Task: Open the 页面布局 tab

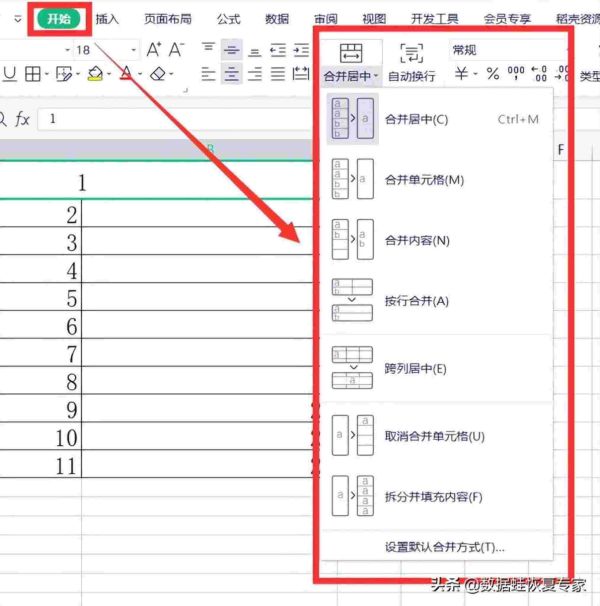Action: [x=168, y=19]
